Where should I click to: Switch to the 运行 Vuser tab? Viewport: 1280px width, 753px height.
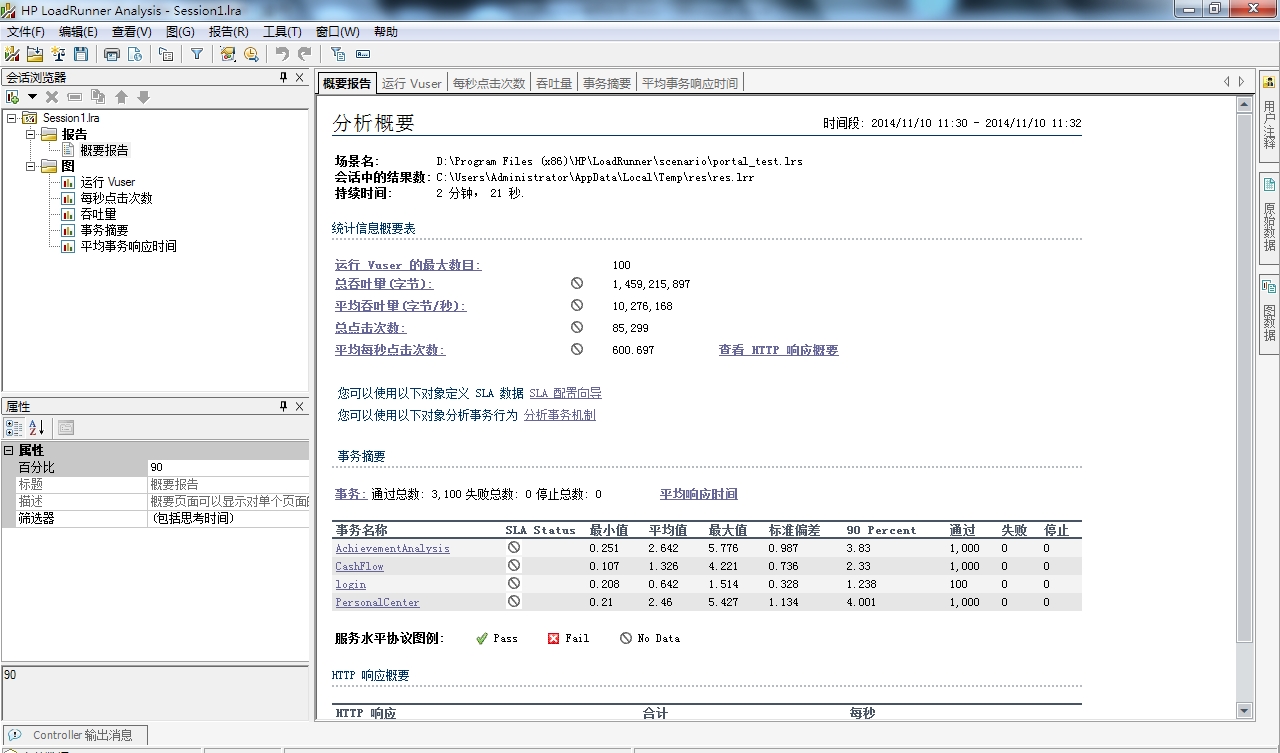411,83
